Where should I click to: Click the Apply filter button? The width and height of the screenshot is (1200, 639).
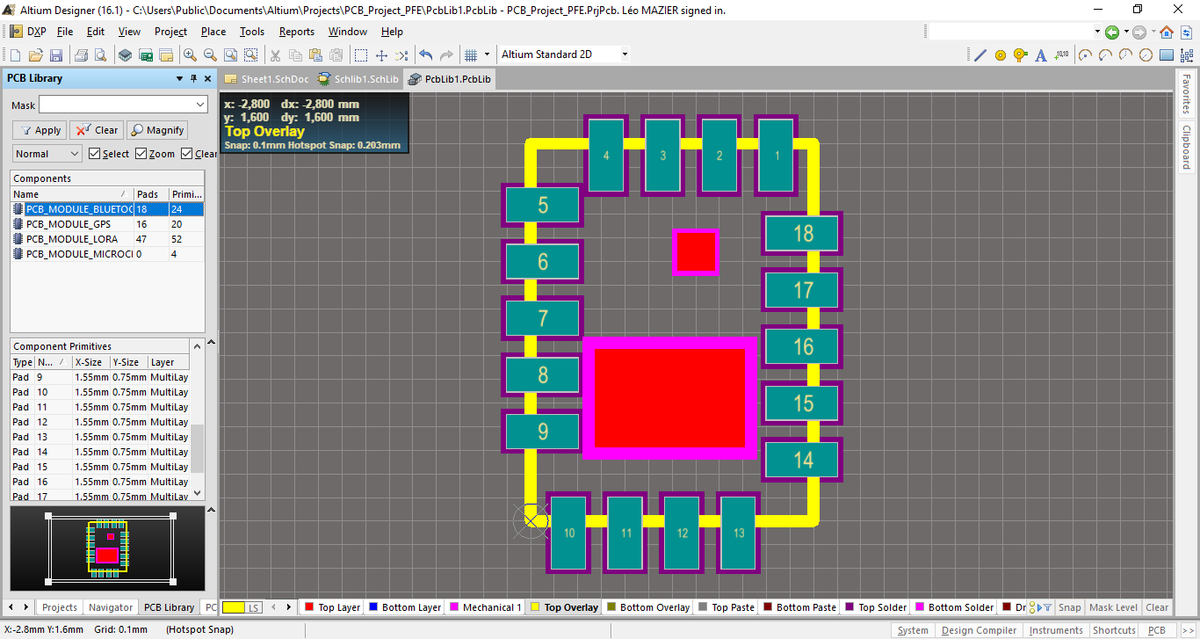point(40,130)
